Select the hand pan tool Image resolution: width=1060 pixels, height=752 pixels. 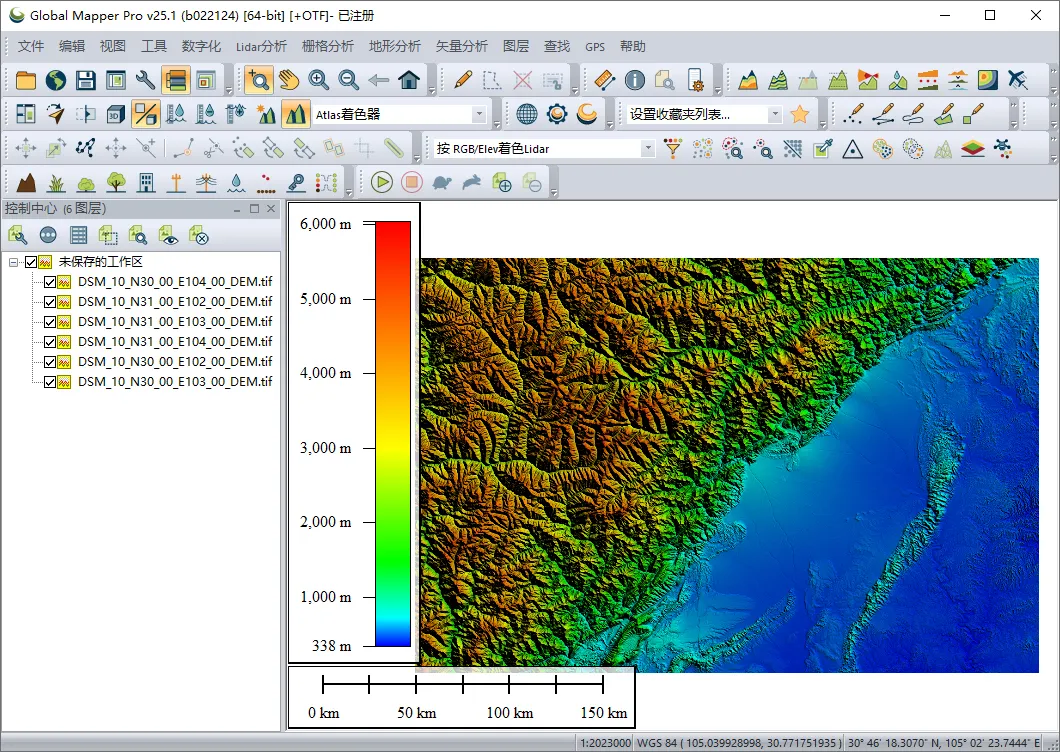(x=289, y=80)
